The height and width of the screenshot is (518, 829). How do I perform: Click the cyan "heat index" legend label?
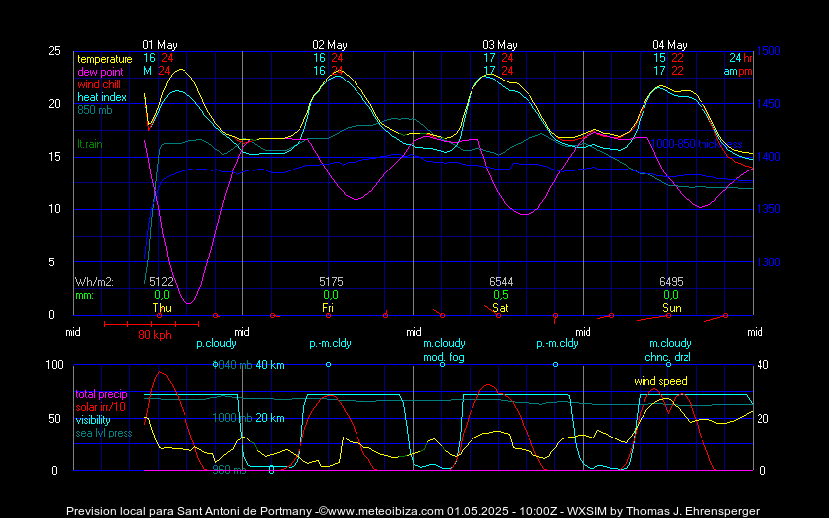[102, 97]
